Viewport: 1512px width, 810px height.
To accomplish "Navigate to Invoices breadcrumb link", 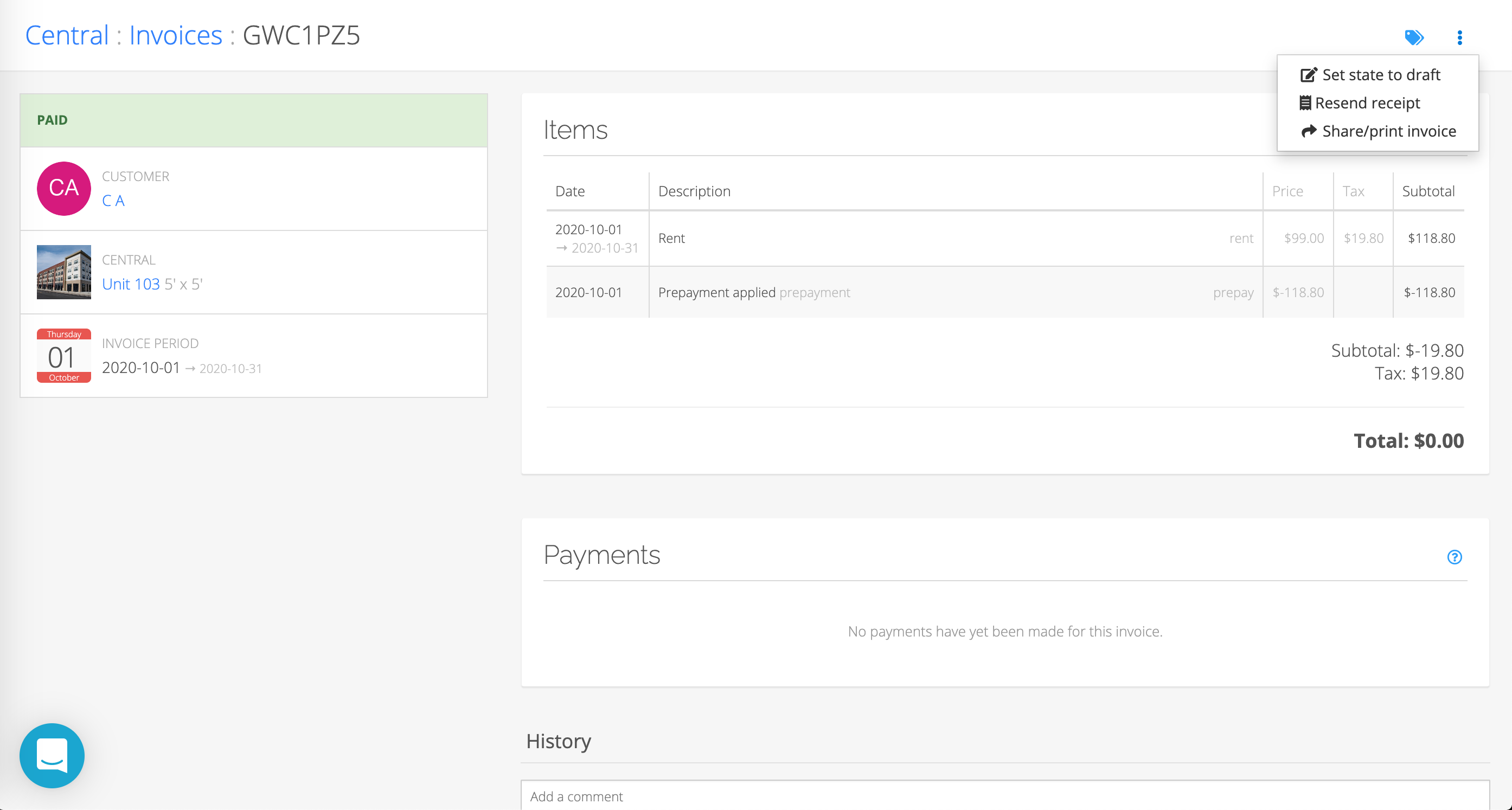I will tap(176, 35).
